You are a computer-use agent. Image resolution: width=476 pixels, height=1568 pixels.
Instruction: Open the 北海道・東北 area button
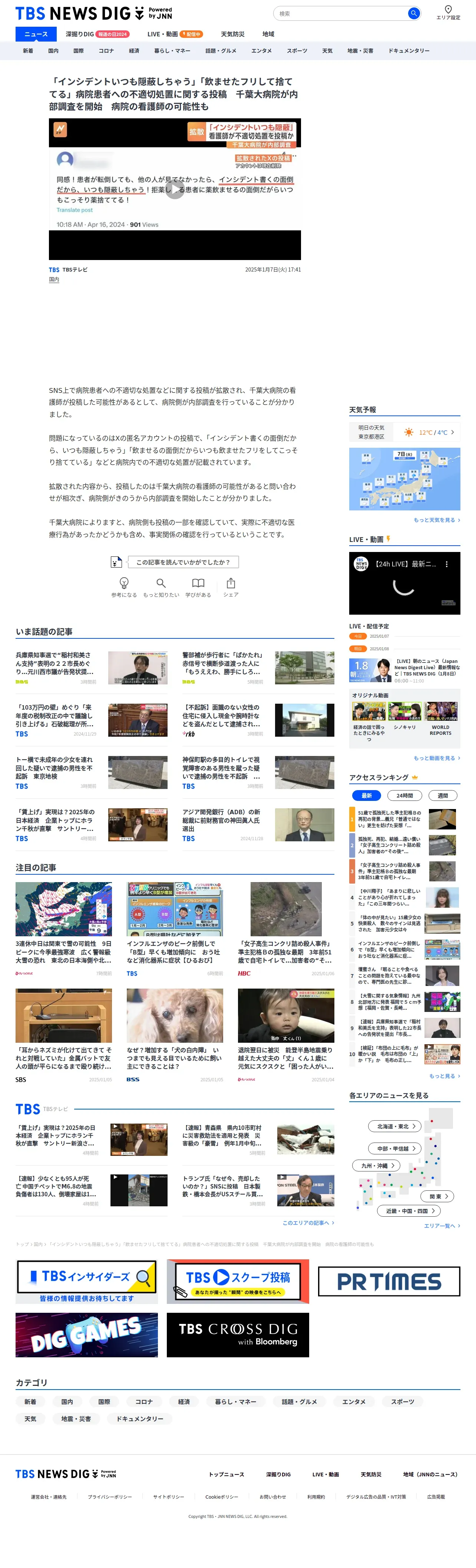(394, 1126)
